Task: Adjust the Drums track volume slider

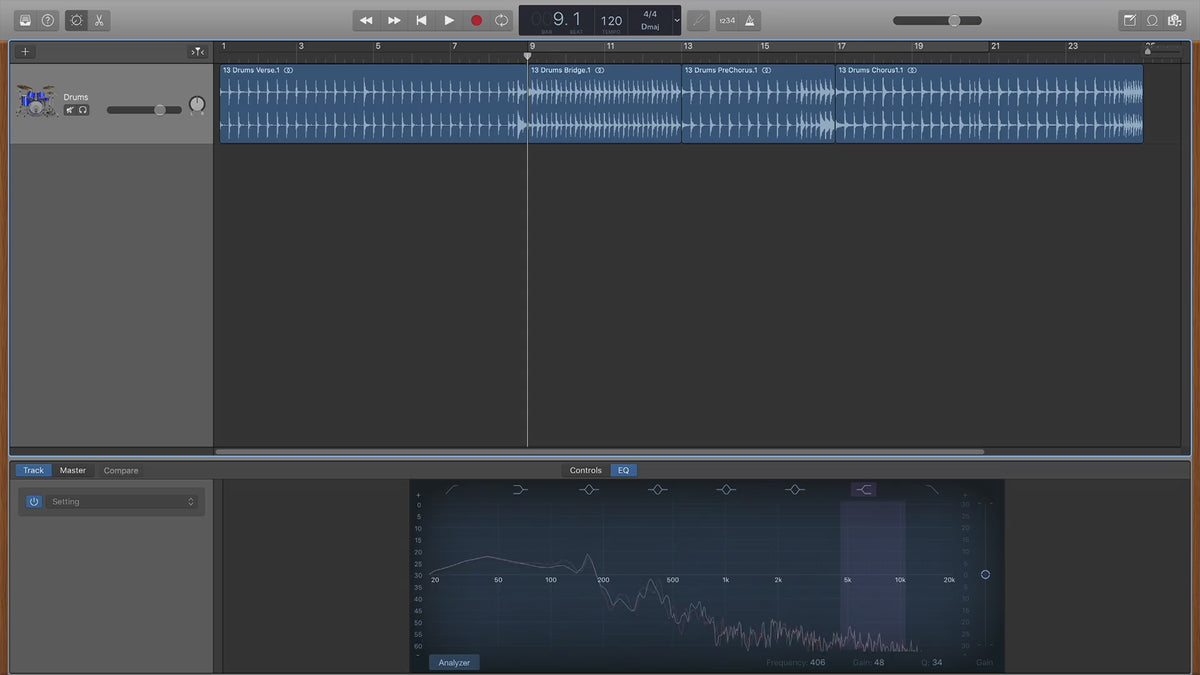Action: point(159,110)
